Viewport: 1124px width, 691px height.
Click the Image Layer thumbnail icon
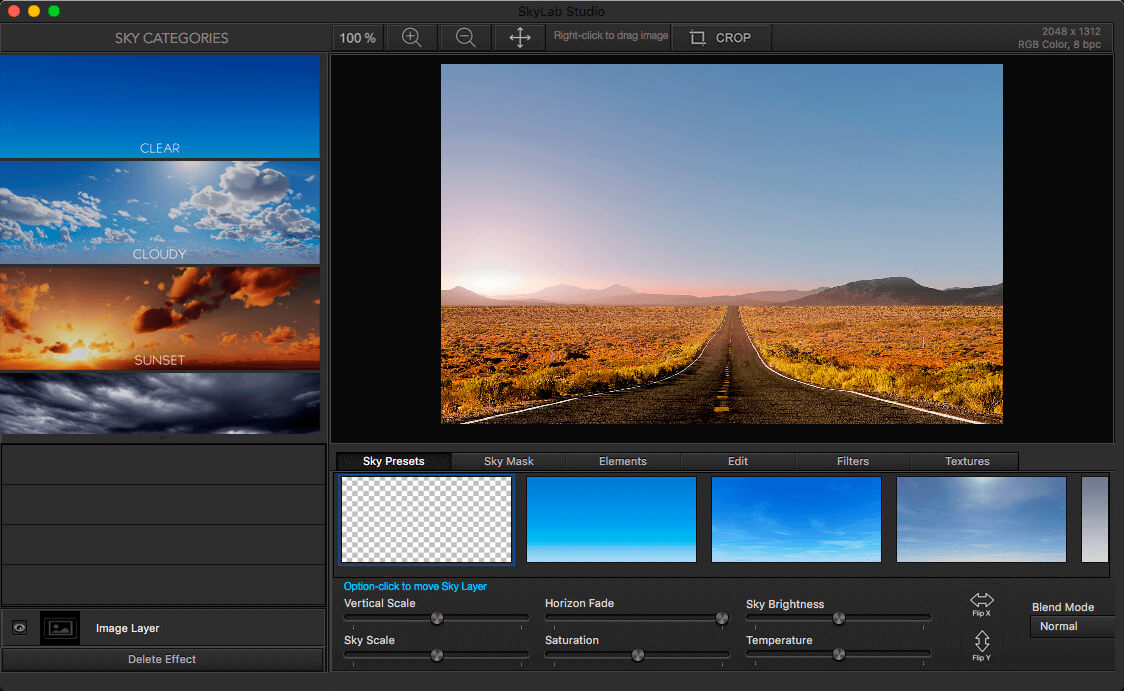coord(59,628)
